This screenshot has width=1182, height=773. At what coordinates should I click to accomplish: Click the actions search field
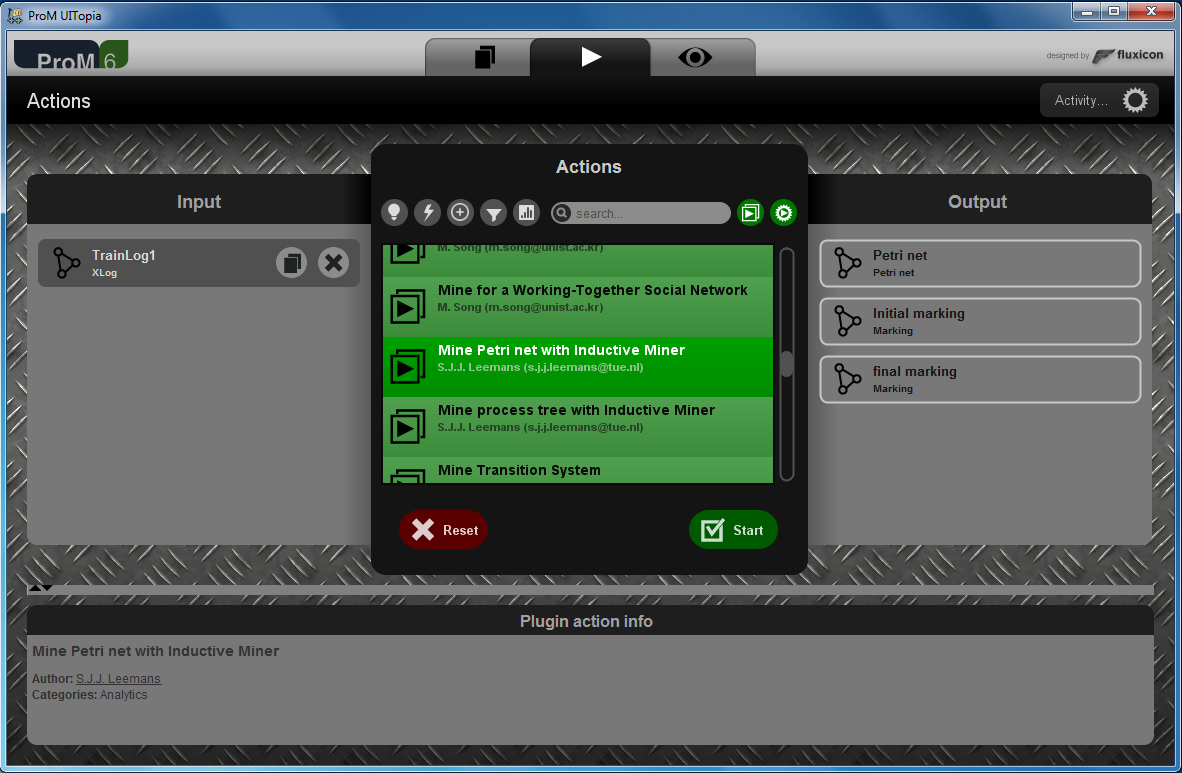pos(641,213)
